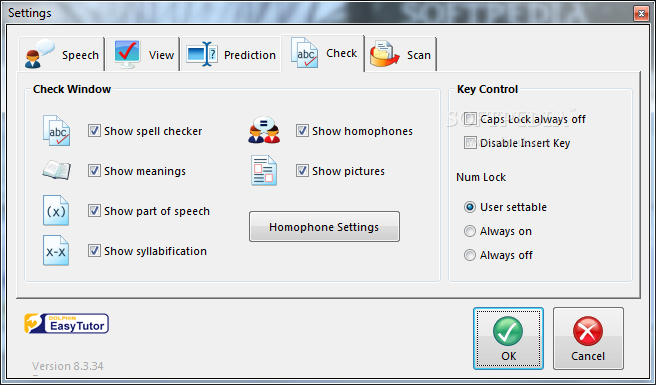Choose Always off for Num Lock

[x=470, y=255]
